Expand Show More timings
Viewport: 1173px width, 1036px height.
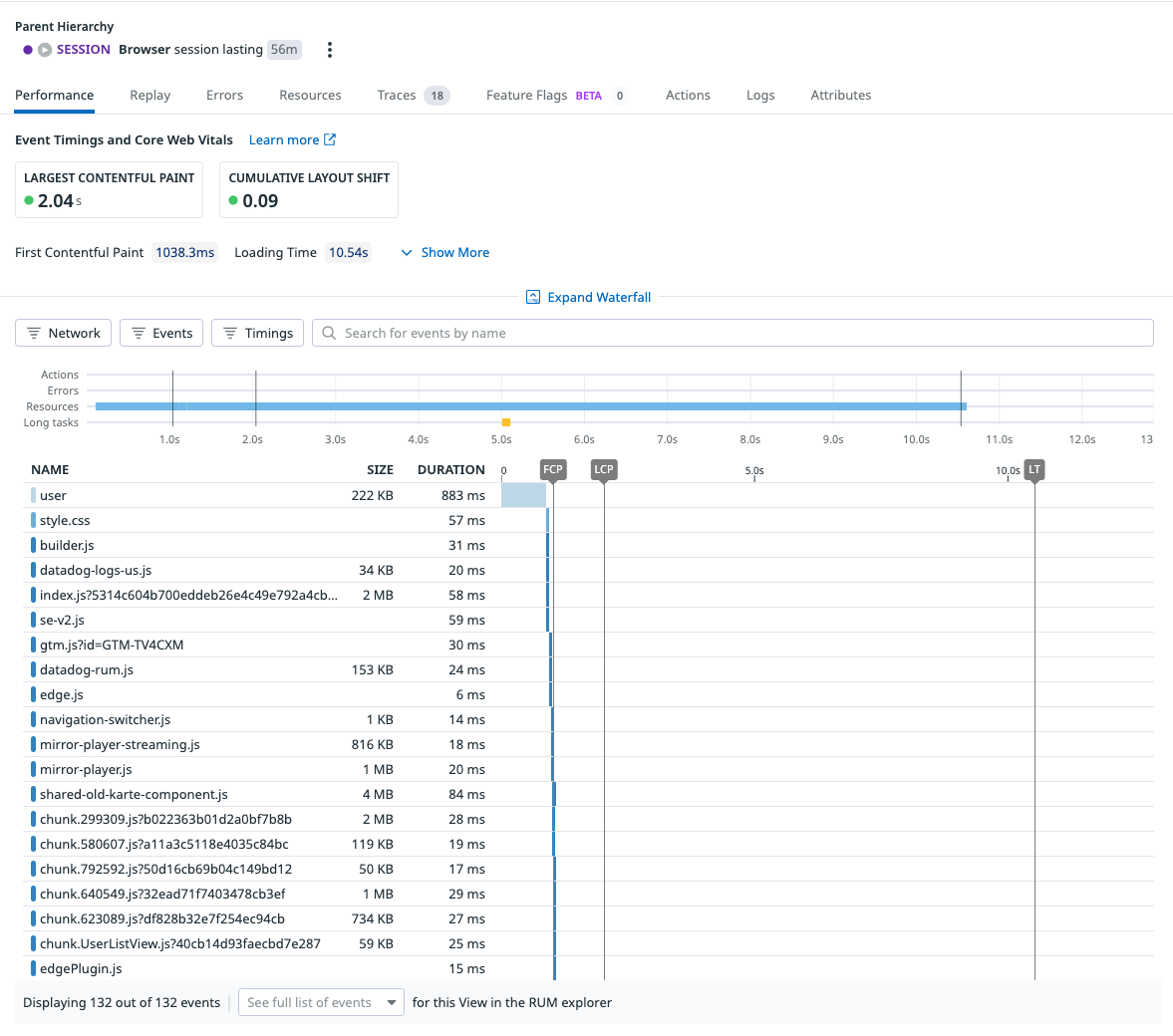444,253
